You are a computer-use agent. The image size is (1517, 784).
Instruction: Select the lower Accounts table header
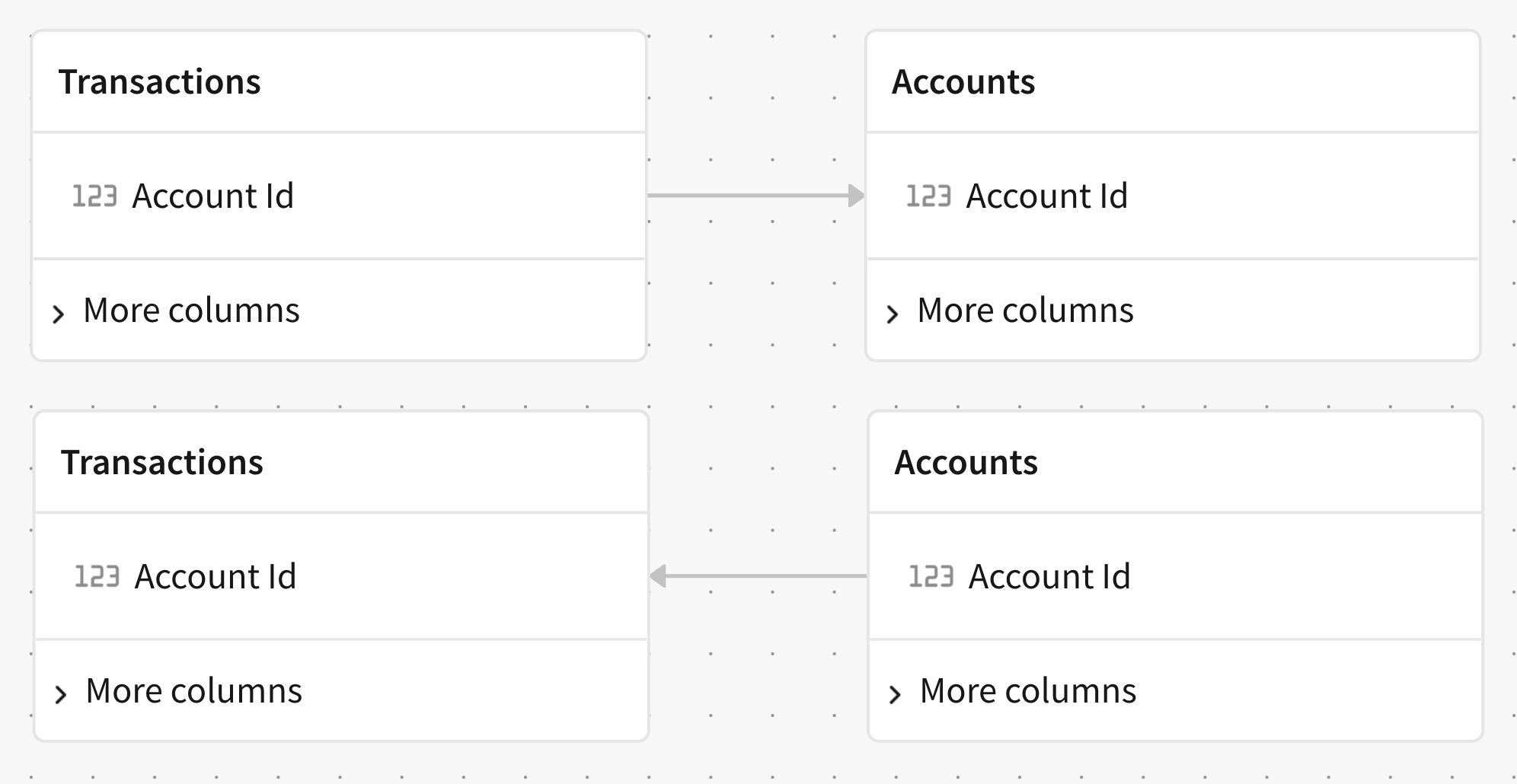[x=966, y=463]
